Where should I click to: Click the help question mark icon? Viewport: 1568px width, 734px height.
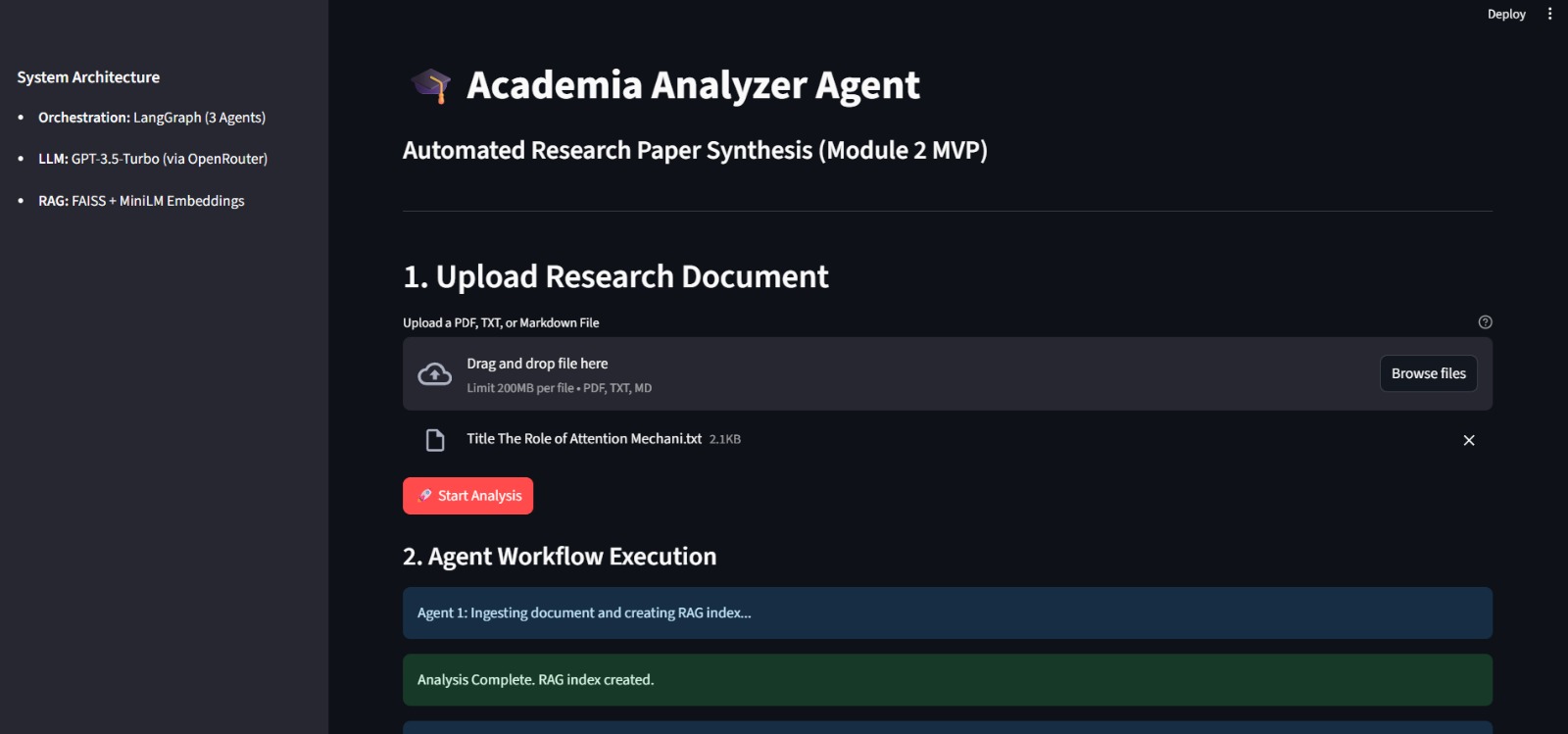(1485, 322)
